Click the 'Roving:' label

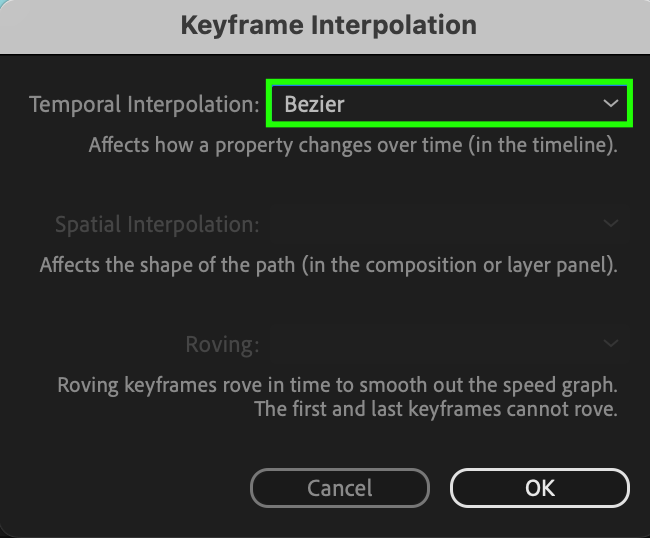coord(222,345)
